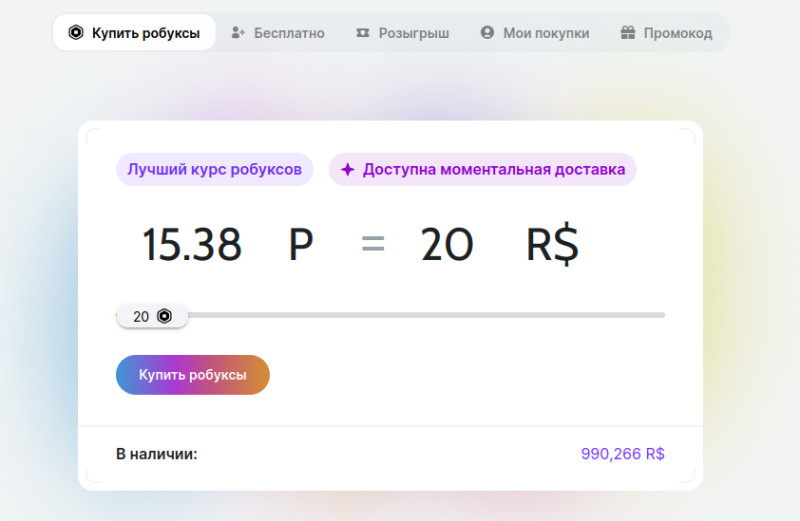This screenshot has width=800, height=521.
Task: Click the gift icon beside Промокод
Action: tap(628, 33)
